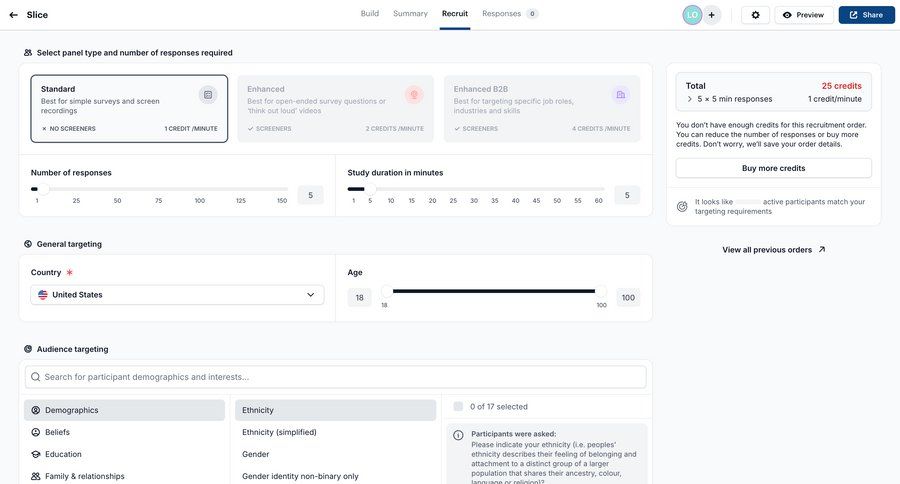The height and width of the screenshot is (484, 900).
Task: Choose the Gender attribute
Action: 336,454
